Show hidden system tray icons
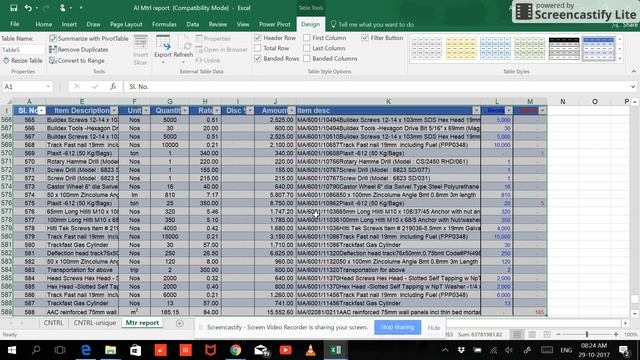The width and height of the screenshot is (640, 360). click(x=445, y=350)
